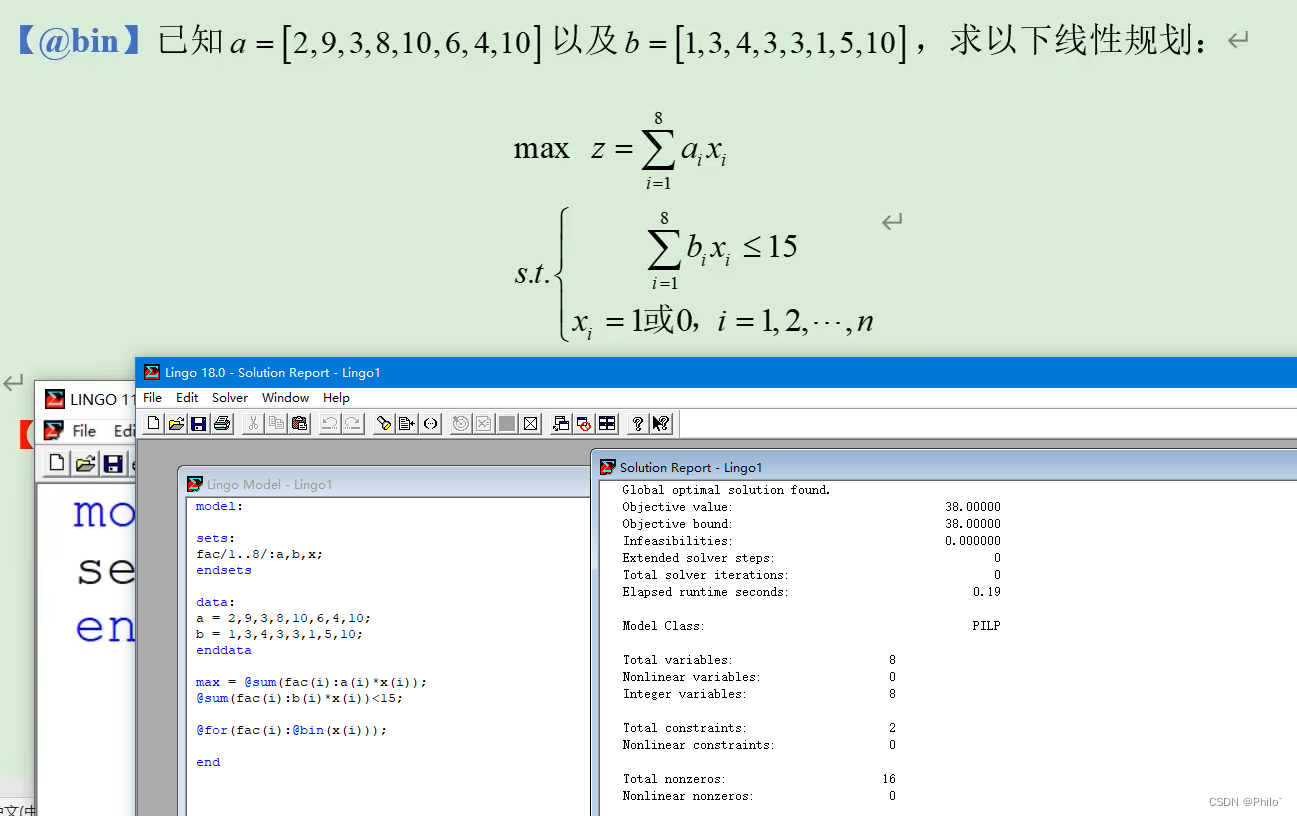The height and width of the screenshot is (816, 1297).
Task: Click the Redo arrow icon
Action: point(353,424)
